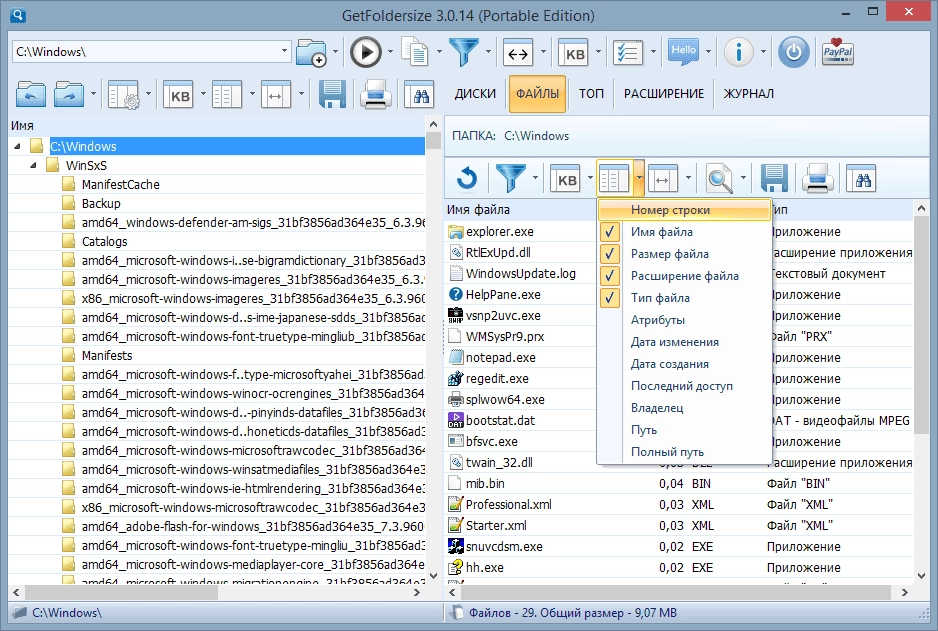
Task: Select the ФАЙЛЫ tab
Action: [x=537, y=94]
